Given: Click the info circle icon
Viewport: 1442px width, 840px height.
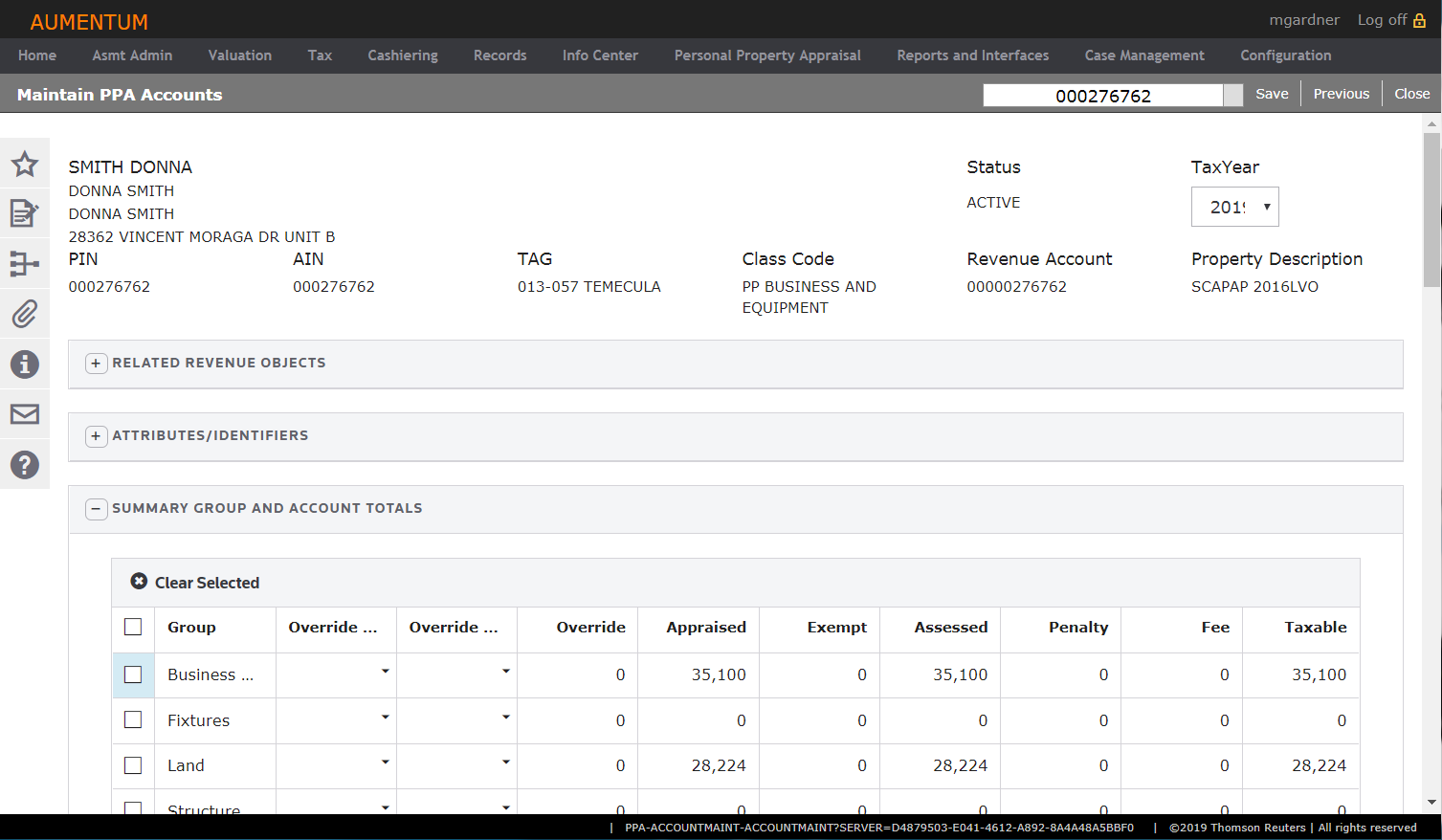Looking at the screenshot, I should point(25,364).
